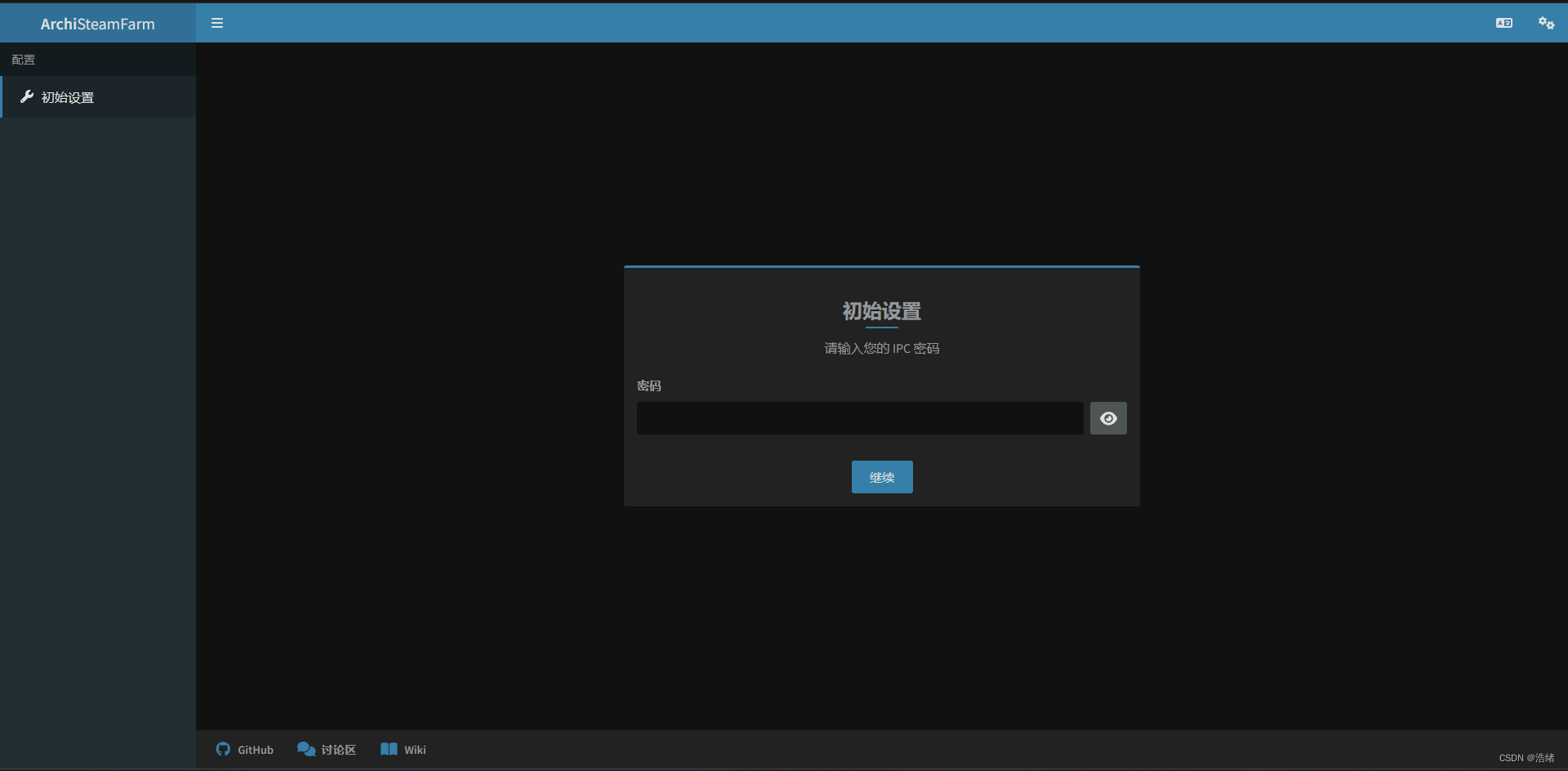Select 初始设置 in the sidebar
This screenshot has height=771, width=1568.
pos(68,98)
